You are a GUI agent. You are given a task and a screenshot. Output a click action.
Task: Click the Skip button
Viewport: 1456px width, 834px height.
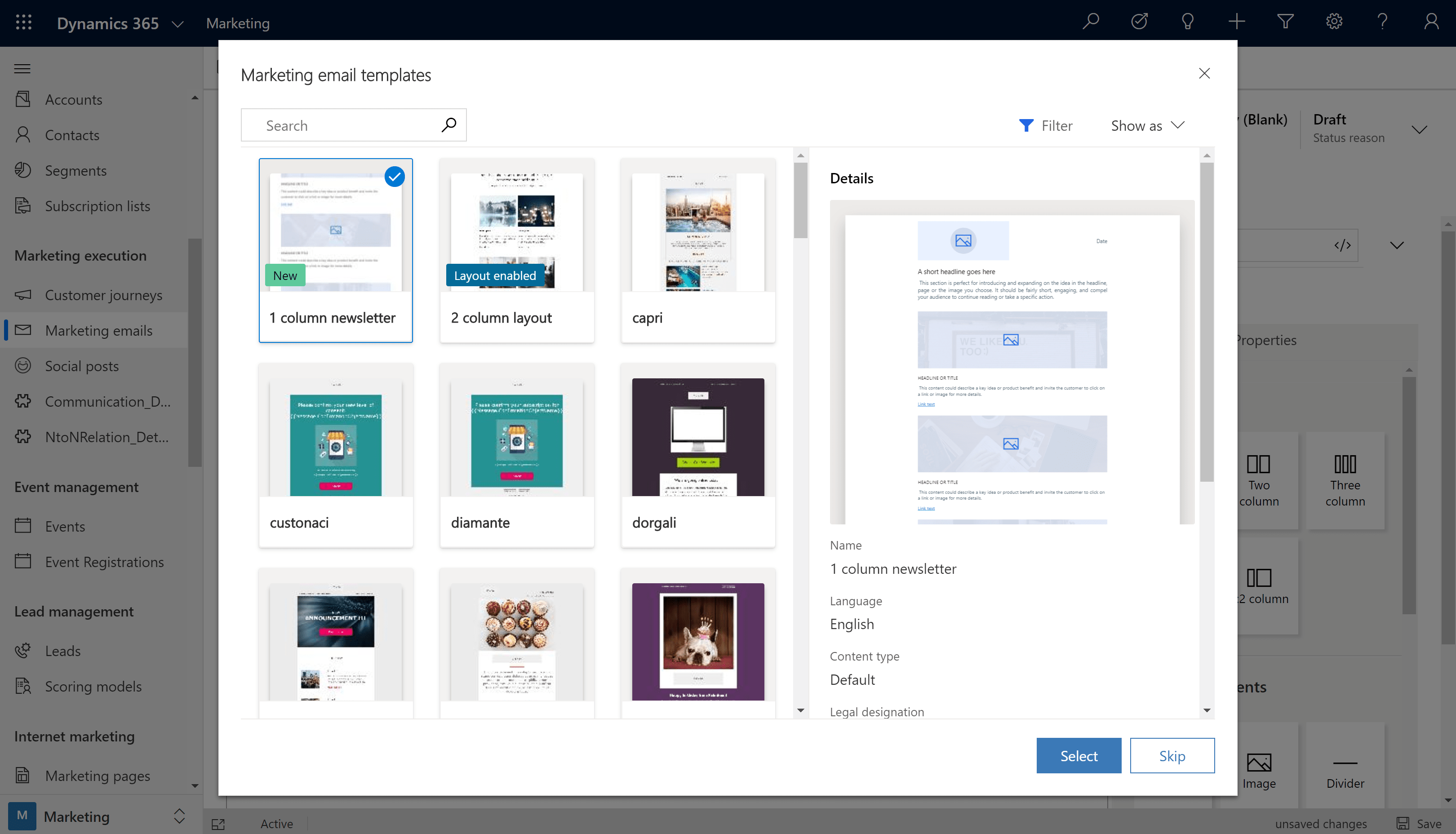tap(1172, 755)
